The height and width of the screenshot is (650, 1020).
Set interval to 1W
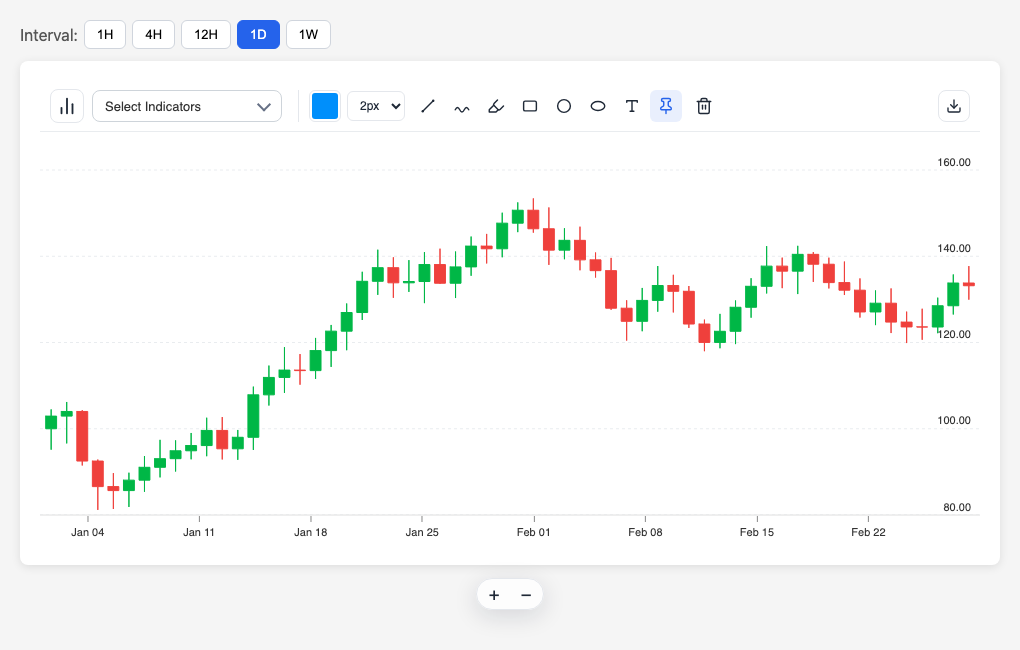[x=308, y=34]
